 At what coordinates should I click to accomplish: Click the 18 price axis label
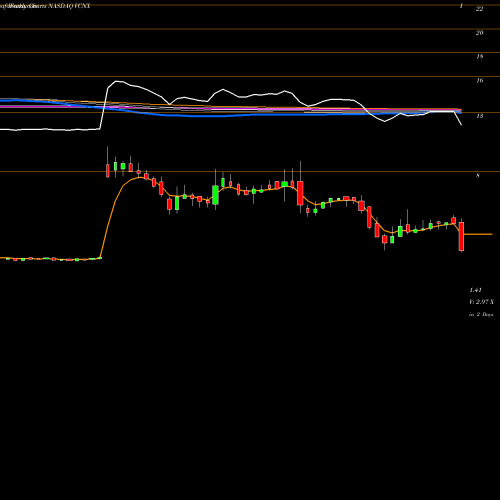coord(479,57)
